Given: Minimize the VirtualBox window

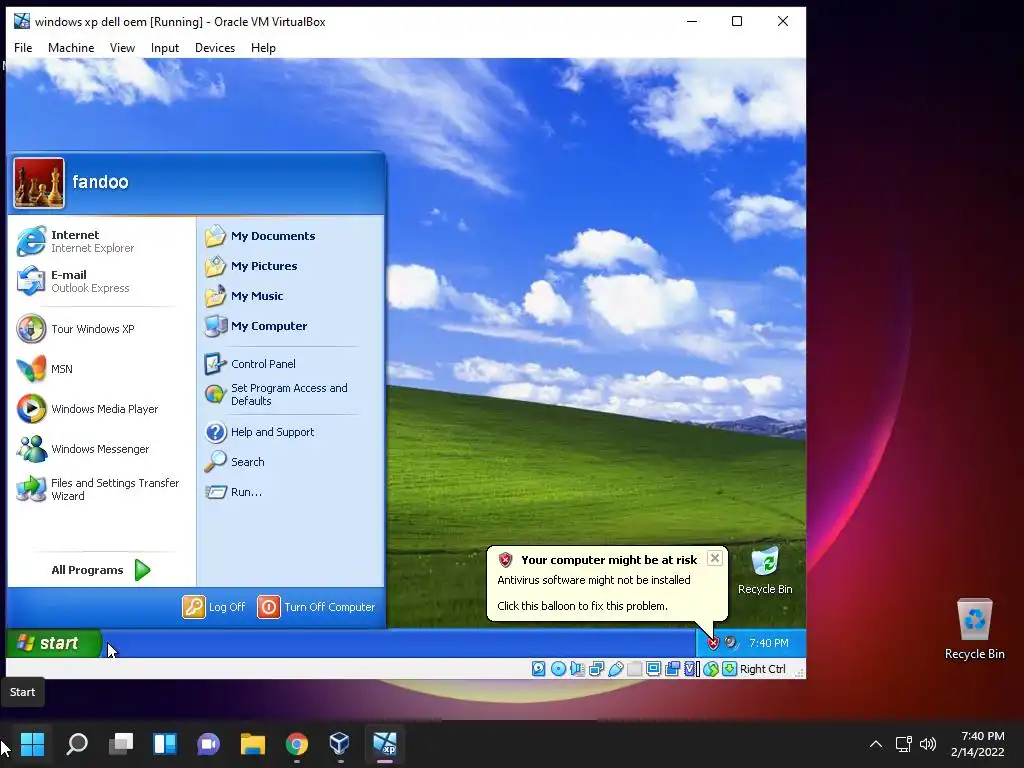Looking at the screenshot, I should coord(692,21).
